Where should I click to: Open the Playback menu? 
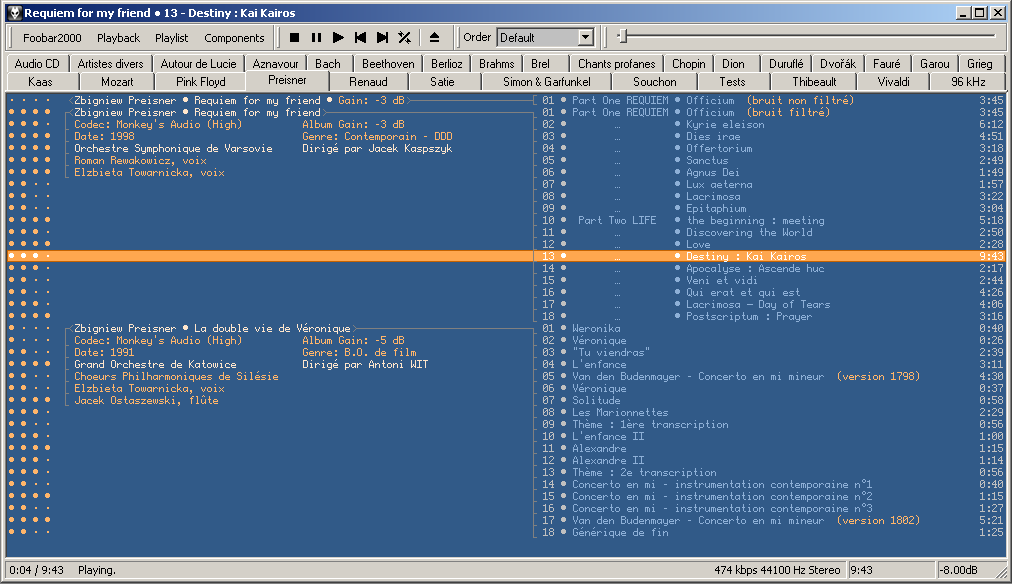click(x=118, y=38)
